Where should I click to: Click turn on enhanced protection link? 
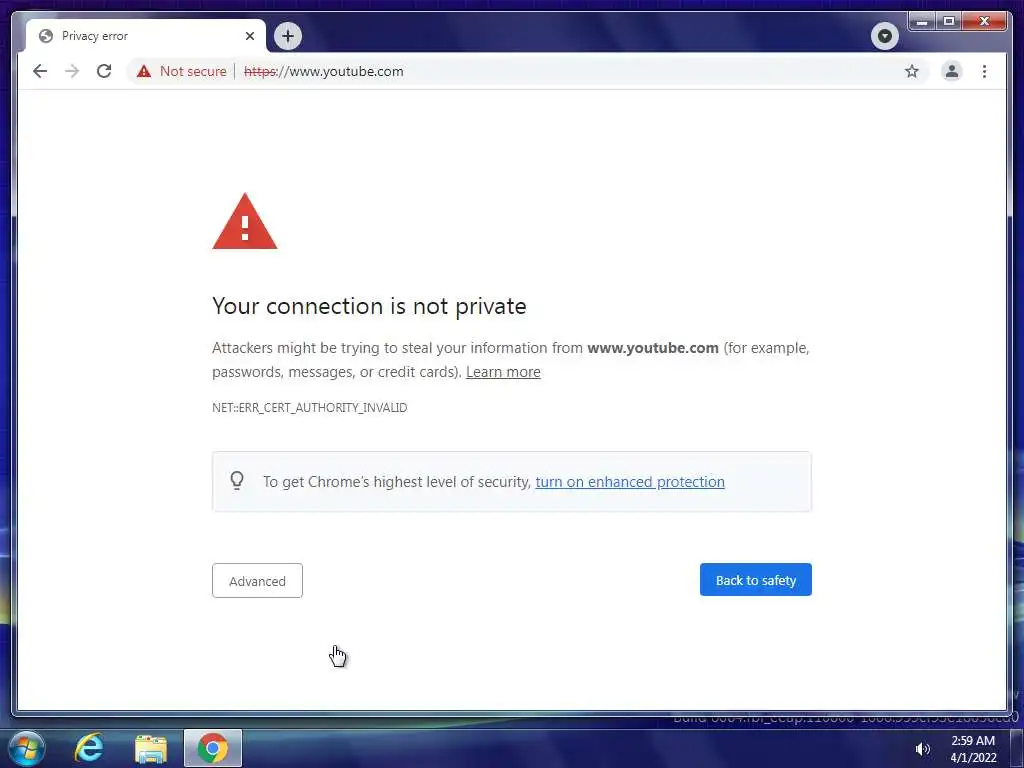tap(630, 482)
